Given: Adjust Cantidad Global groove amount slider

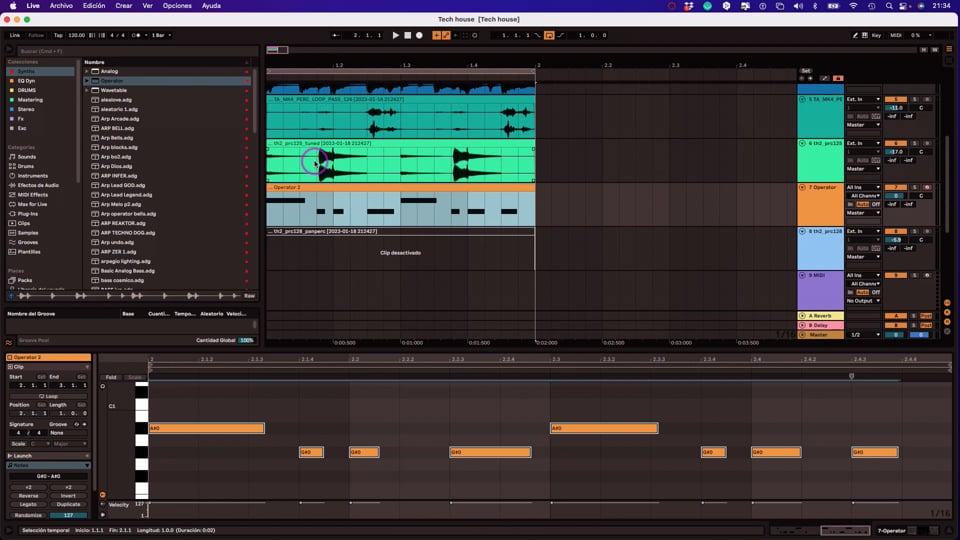Looking at the screenshot, I should (246, 340).
